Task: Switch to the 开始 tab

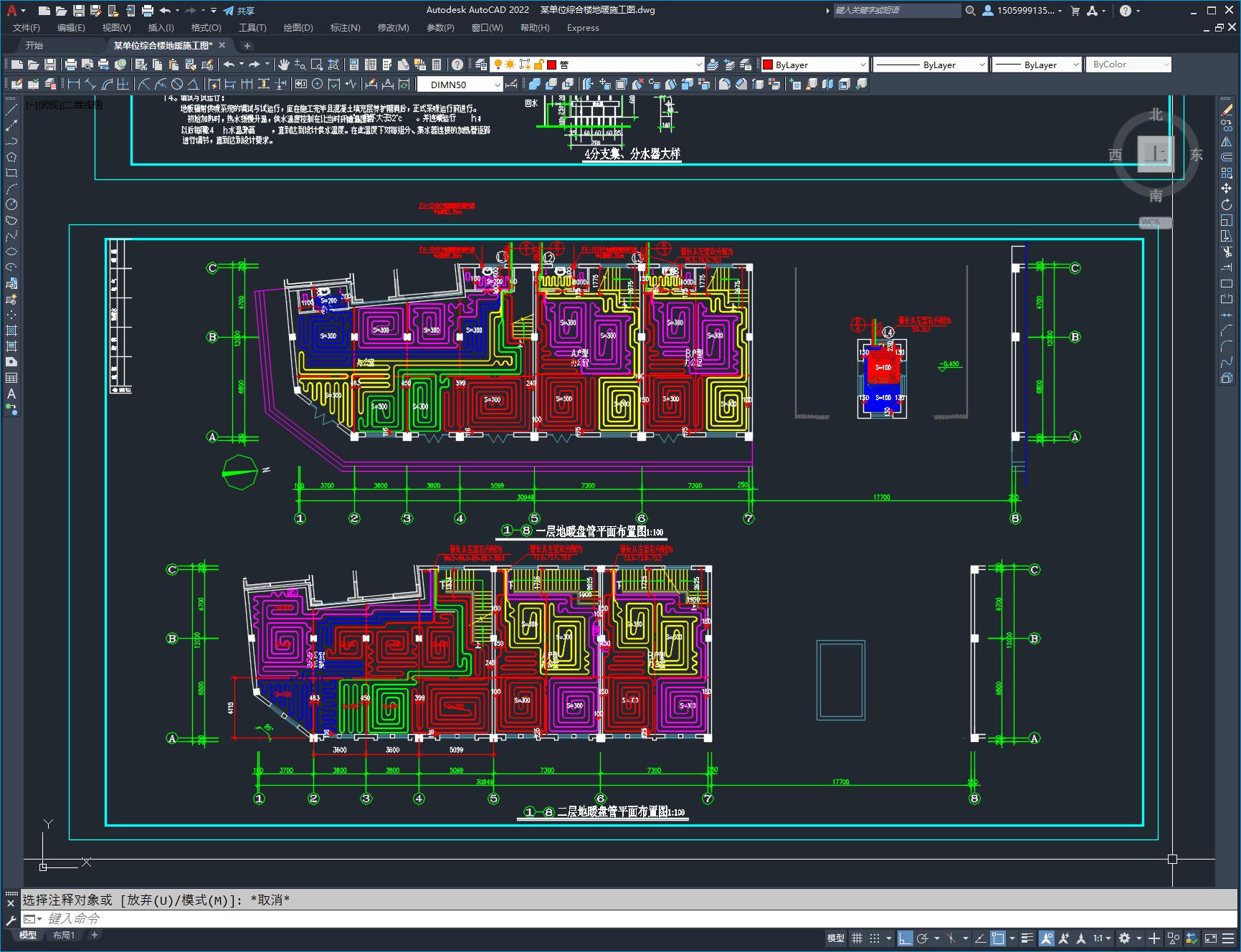Action: 34,45
